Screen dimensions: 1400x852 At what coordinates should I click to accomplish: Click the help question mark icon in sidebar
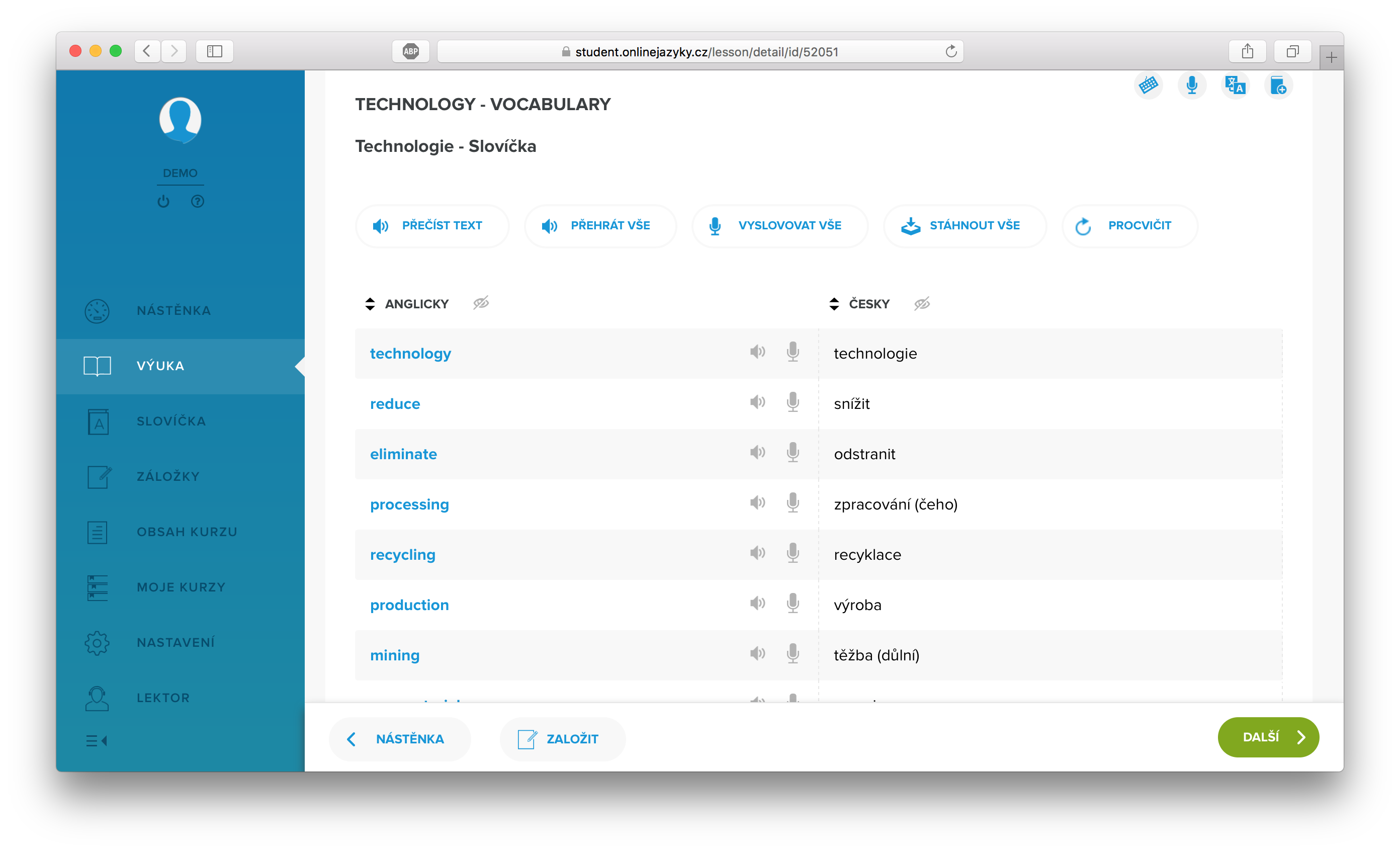197,201
